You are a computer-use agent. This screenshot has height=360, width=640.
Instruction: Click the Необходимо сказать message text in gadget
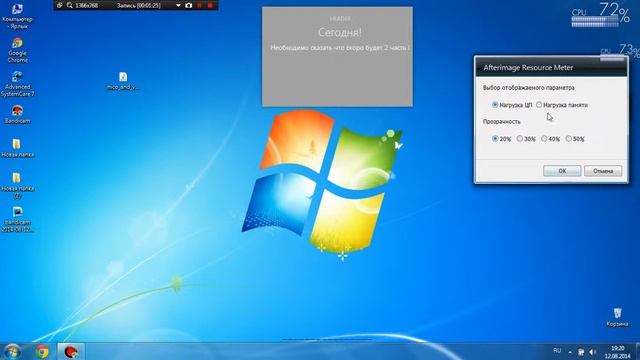(x=340, y=48)
